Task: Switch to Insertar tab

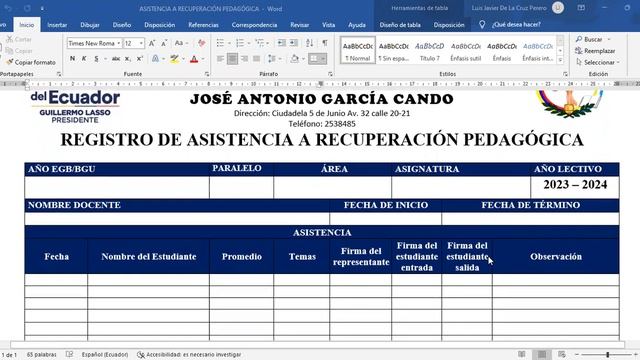Action: (57, 25)
